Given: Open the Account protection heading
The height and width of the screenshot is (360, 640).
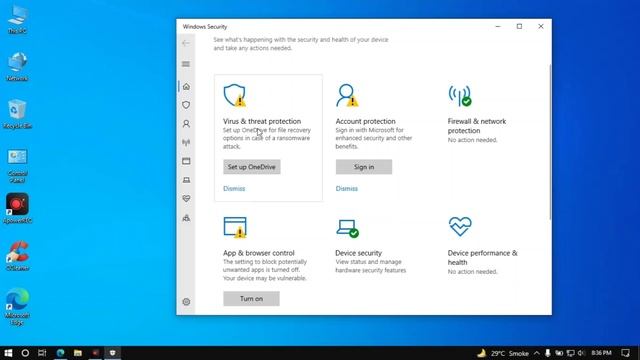Looking at the screenshot, I should coord(365,121).
